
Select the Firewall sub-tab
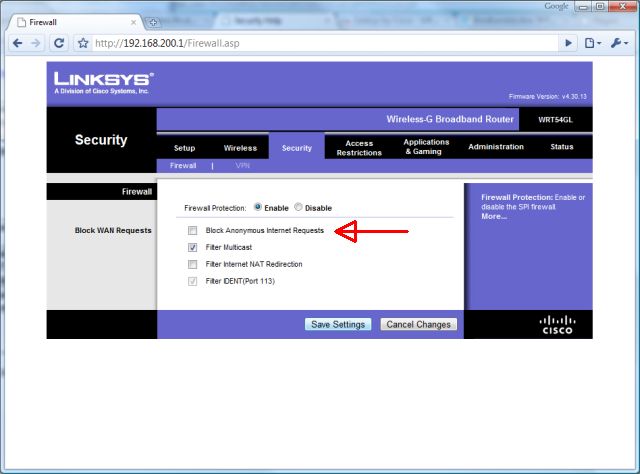click(183, 165)
